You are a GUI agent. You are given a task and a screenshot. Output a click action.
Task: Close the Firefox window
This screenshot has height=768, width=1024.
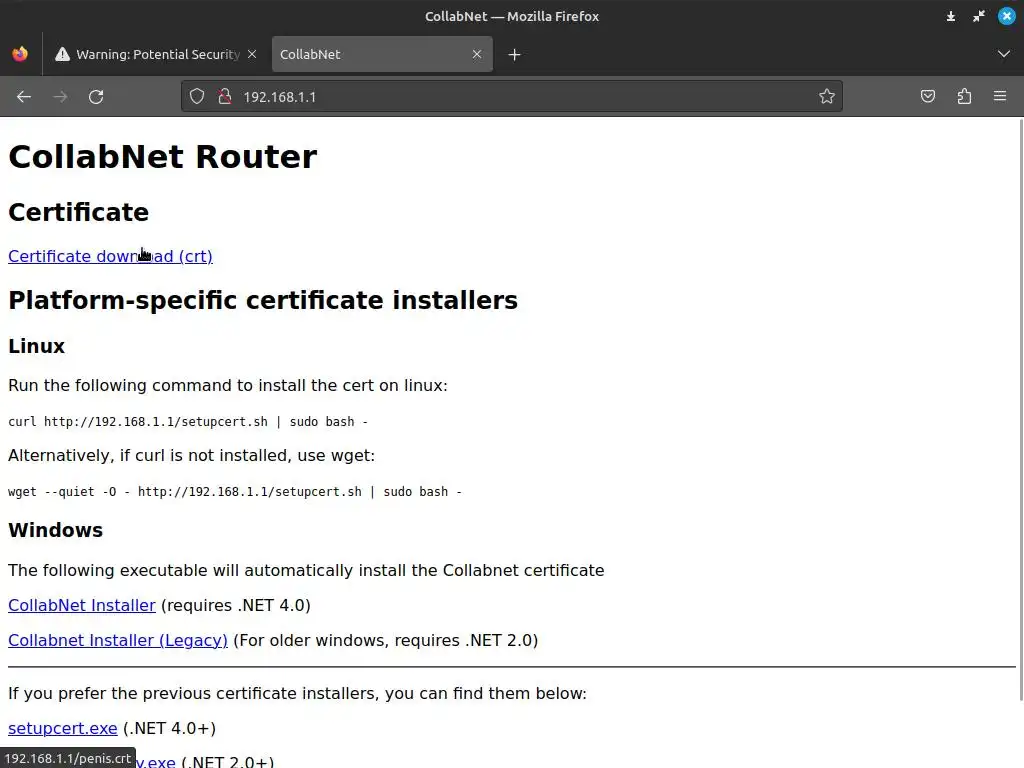tap(1006, 16)
